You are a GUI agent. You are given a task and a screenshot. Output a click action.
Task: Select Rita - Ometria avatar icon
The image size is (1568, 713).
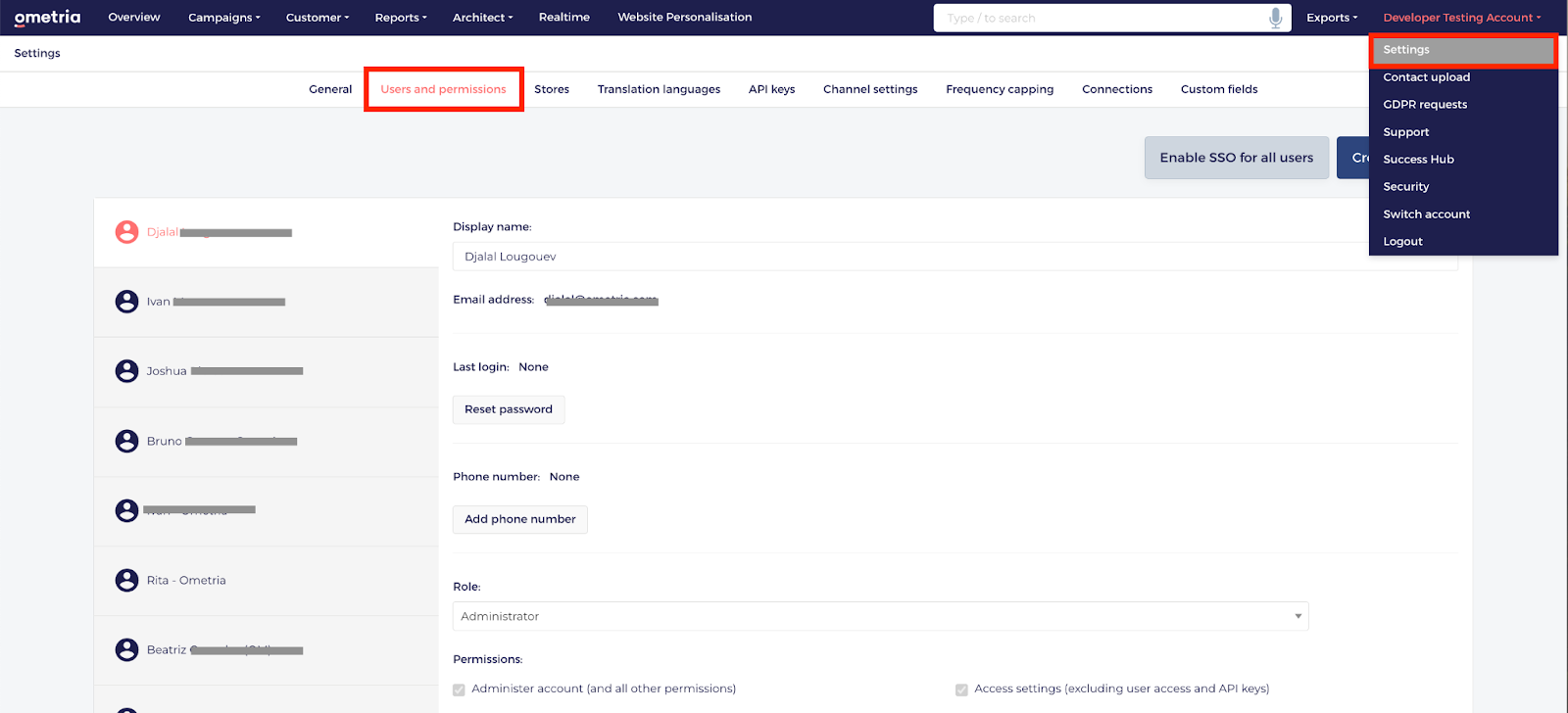pos(126,580)
